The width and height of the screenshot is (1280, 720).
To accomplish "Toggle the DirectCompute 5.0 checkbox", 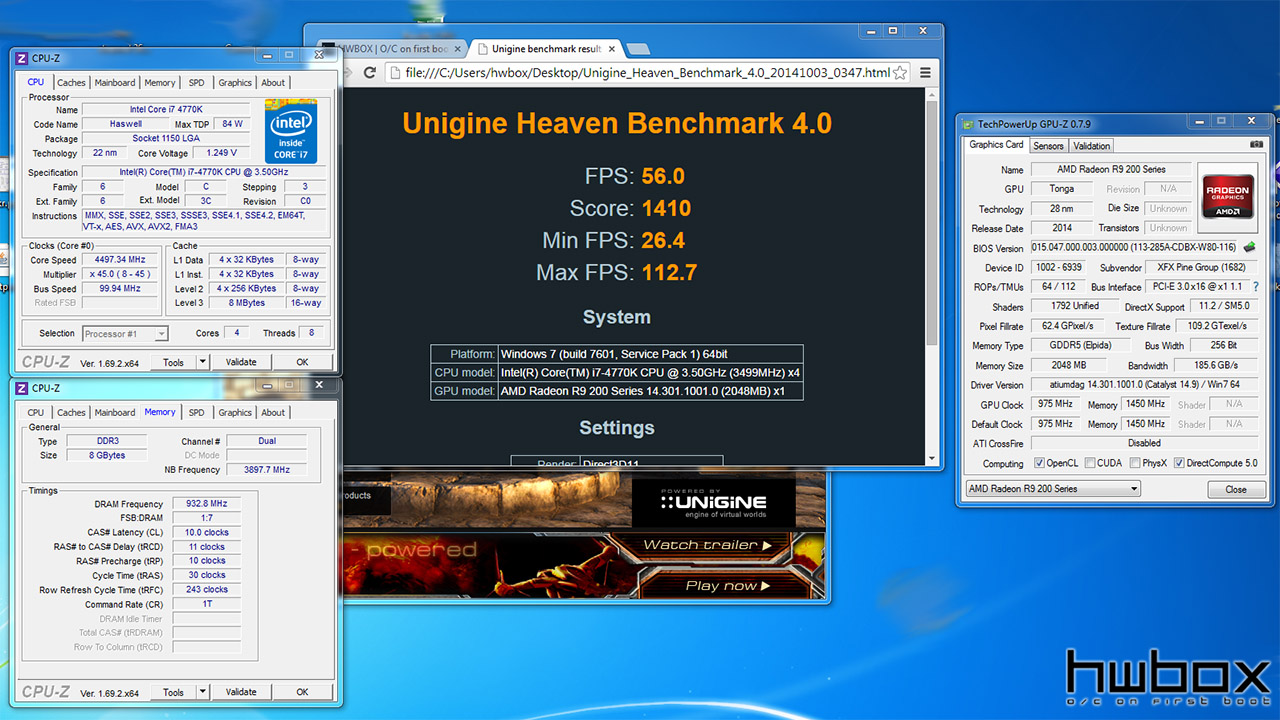I will [1179, 463].
